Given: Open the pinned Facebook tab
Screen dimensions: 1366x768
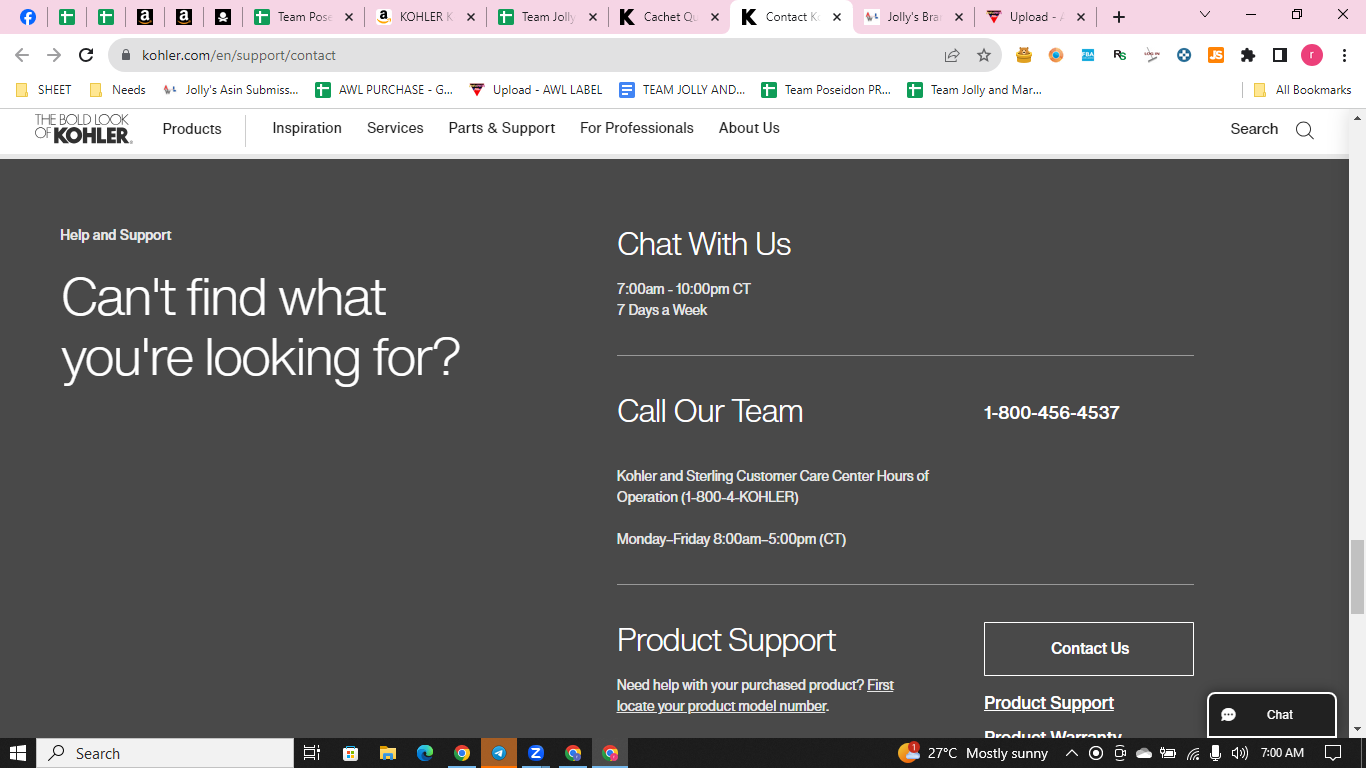Looking at the screenshot, I should (28, 17).
